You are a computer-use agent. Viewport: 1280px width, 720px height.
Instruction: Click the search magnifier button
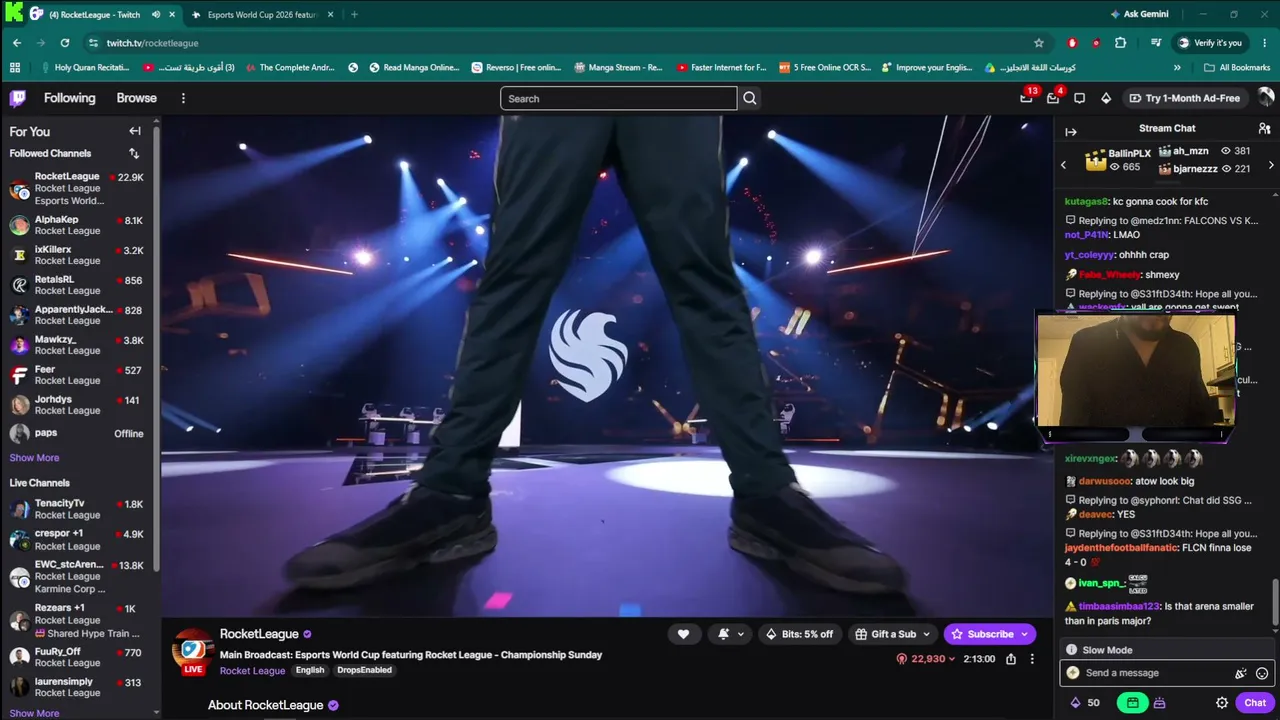click(750, 98)
